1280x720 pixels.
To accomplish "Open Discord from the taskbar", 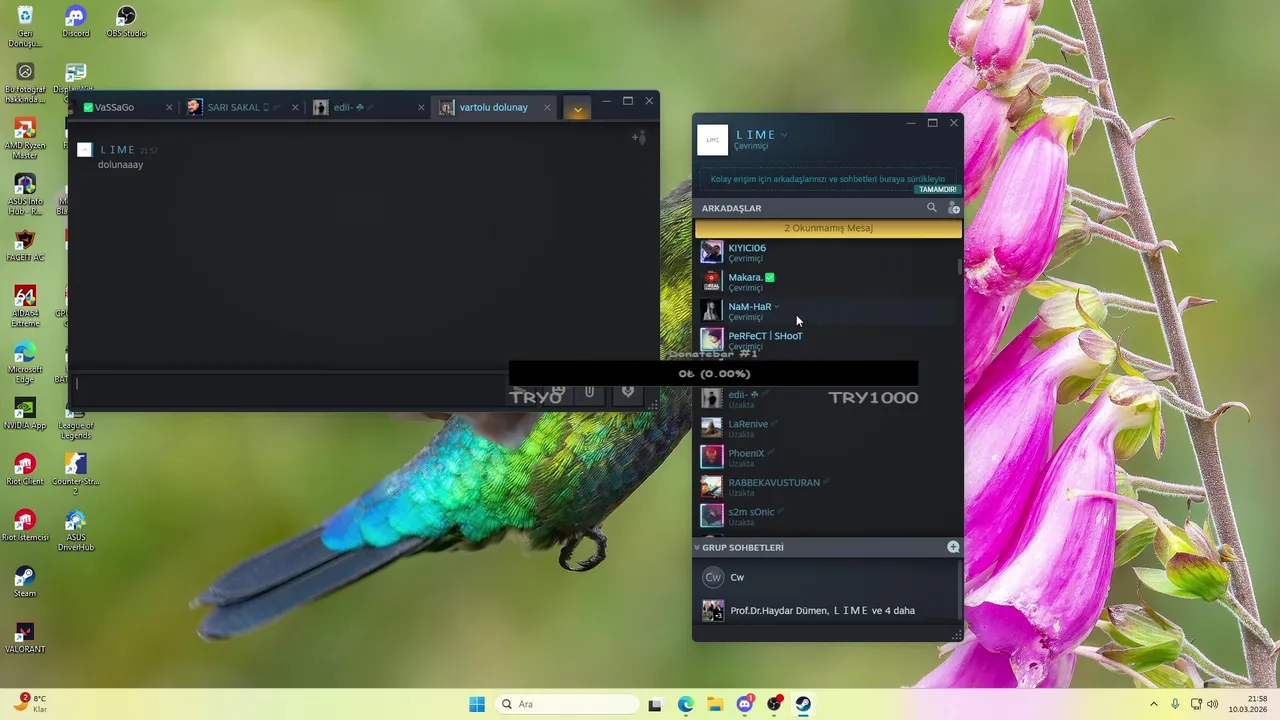I will (x=745, y=704).
